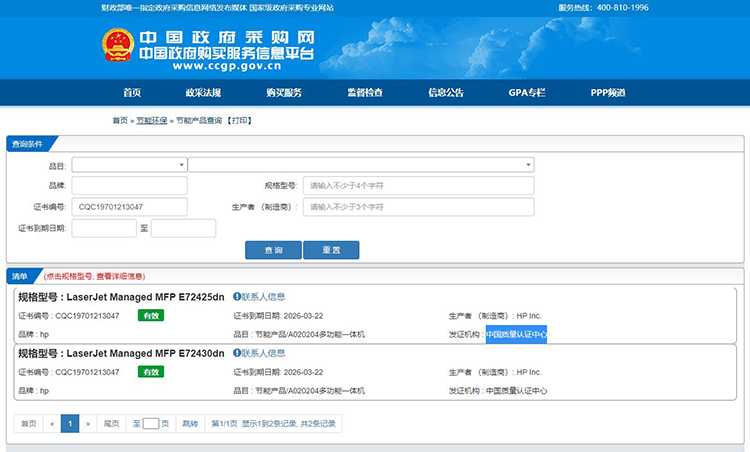The image size is (750, 452).
Task: Open 联系人信息 for E72425dn
Action: coord(263,297)
